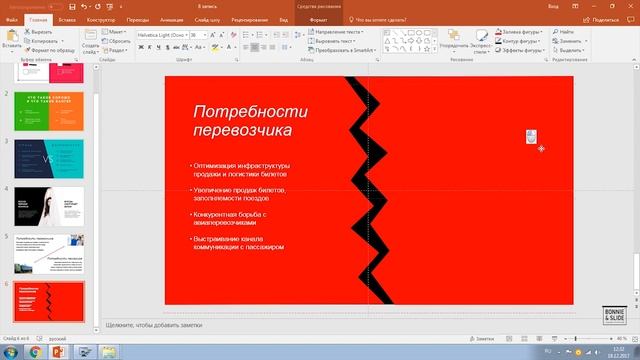Viewport: 640px width, 360px height.
Task: Select the right arrow shape in gallery
Action: [411, 41]
